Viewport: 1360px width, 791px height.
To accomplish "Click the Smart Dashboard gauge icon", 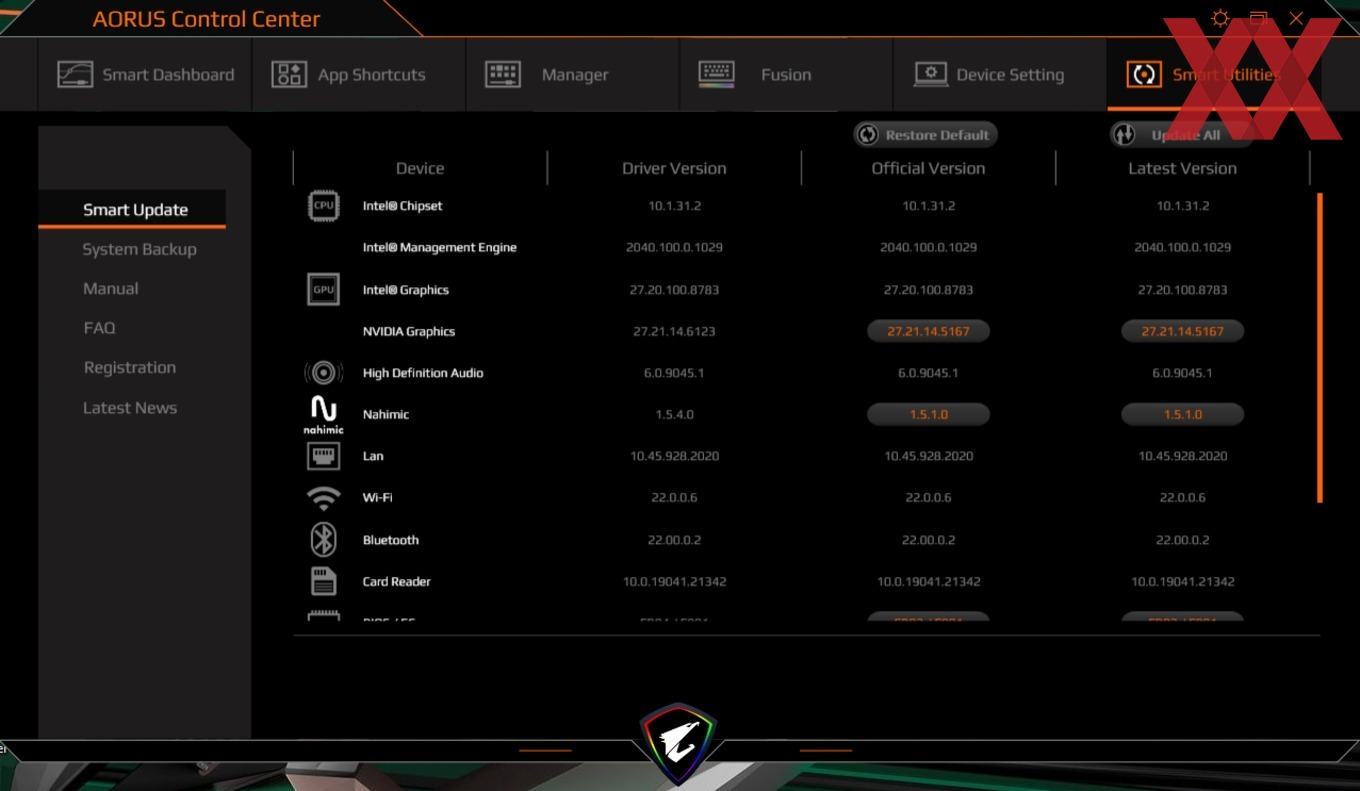I will (75, 75).
